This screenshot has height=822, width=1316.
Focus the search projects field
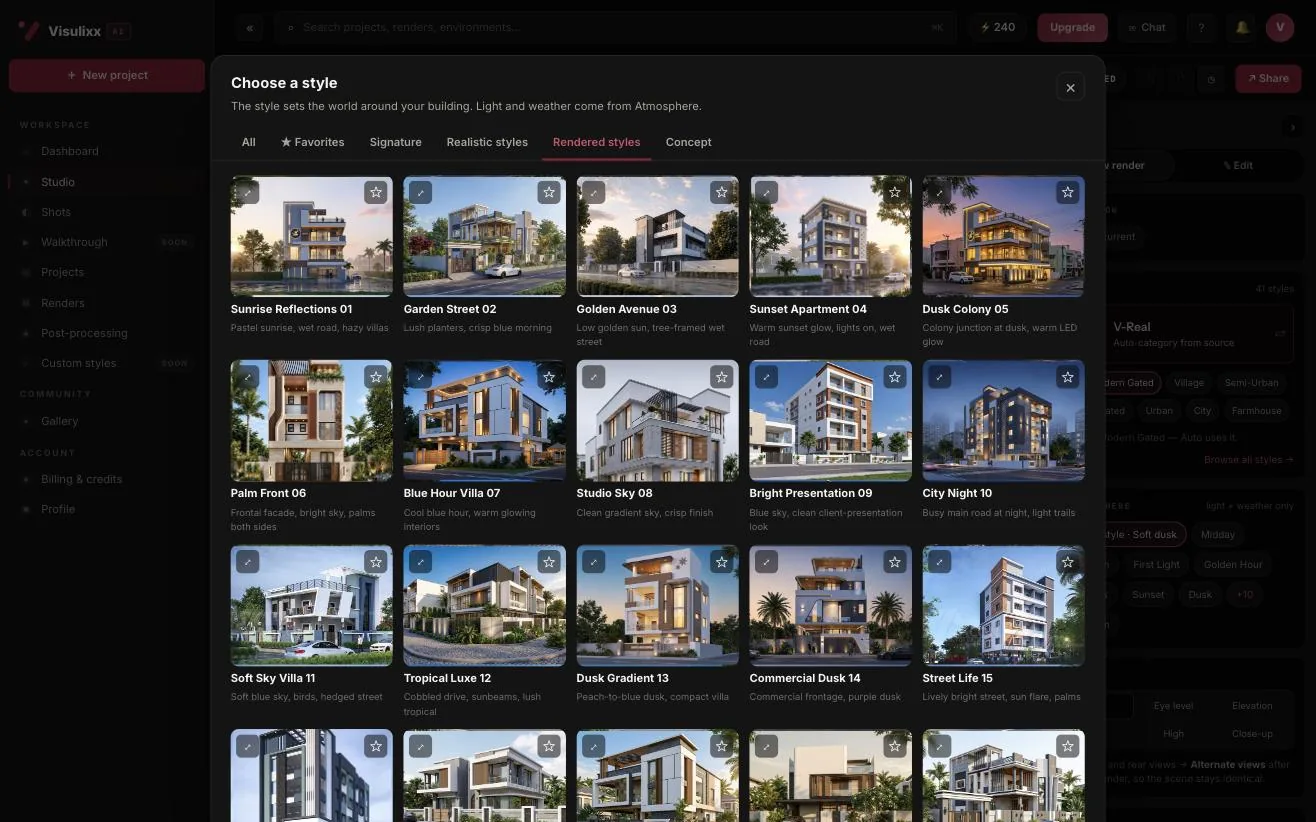pyautogui.click(x=615, y=28)
